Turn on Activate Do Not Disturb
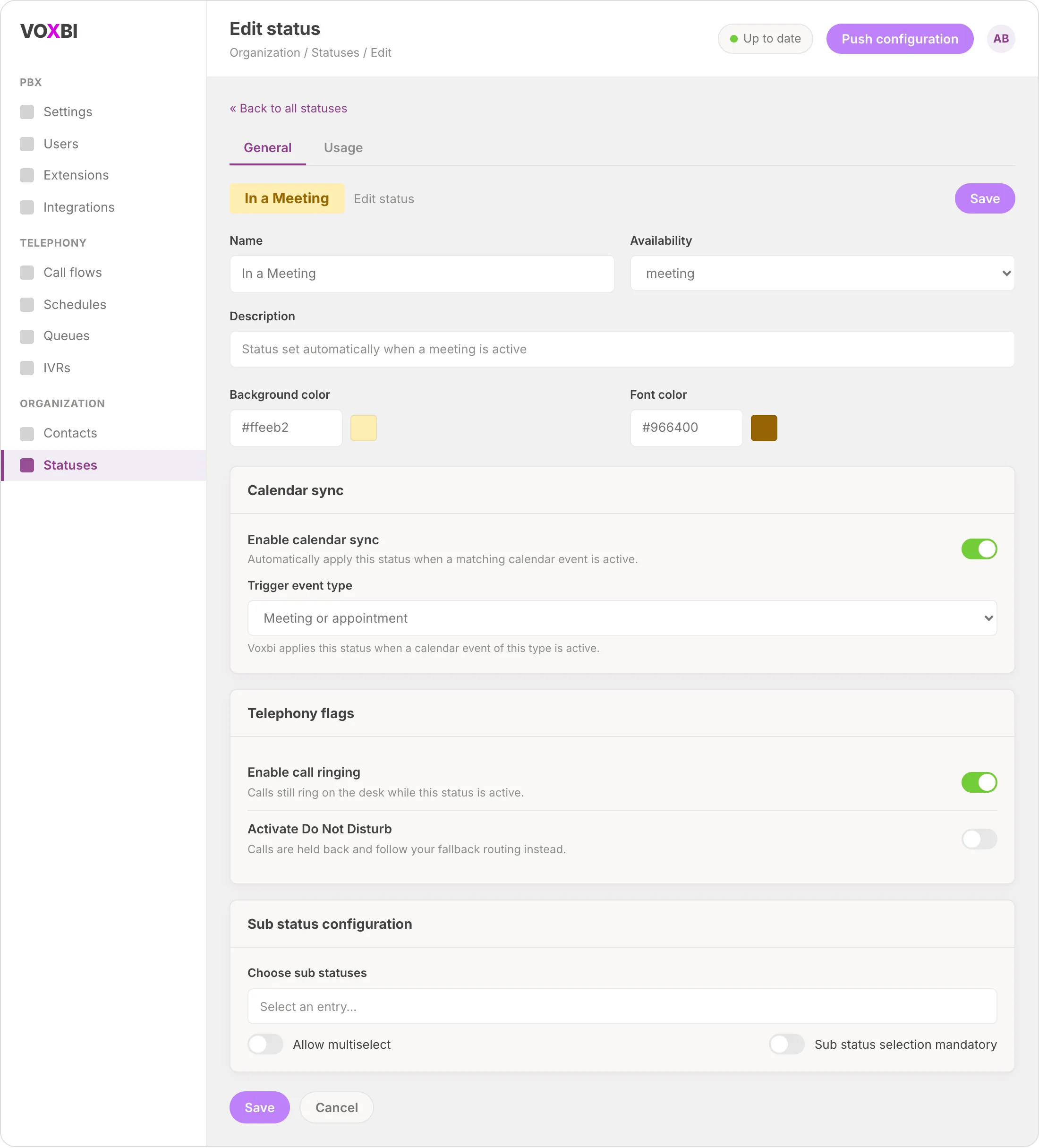The image size is (1039, 1148). pos(979,839)
